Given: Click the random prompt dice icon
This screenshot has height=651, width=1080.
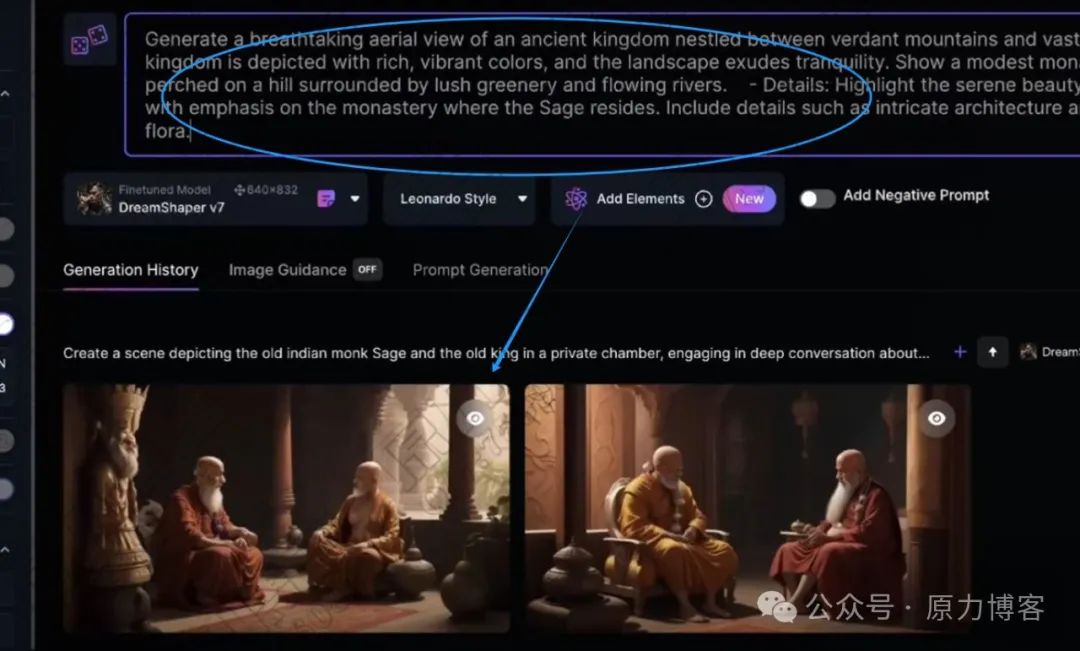Looking at the screenshot, I should pos(90,40).
